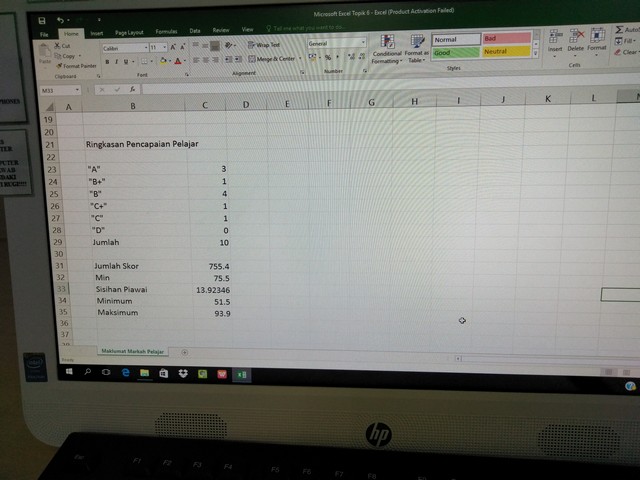Toggle Italic formatting in Font group

click(x=116, y=61)
